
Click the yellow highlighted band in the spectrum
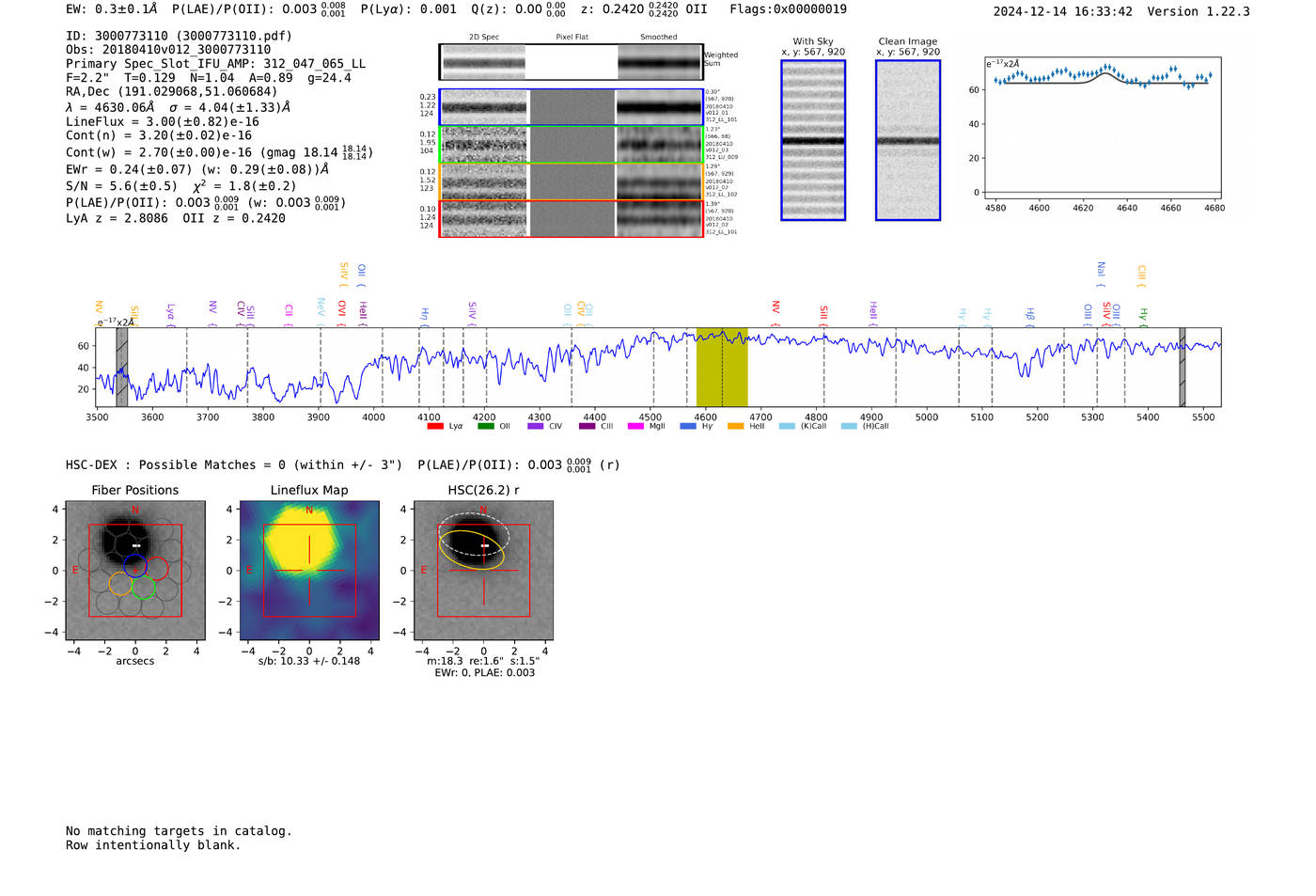[721, 367]
